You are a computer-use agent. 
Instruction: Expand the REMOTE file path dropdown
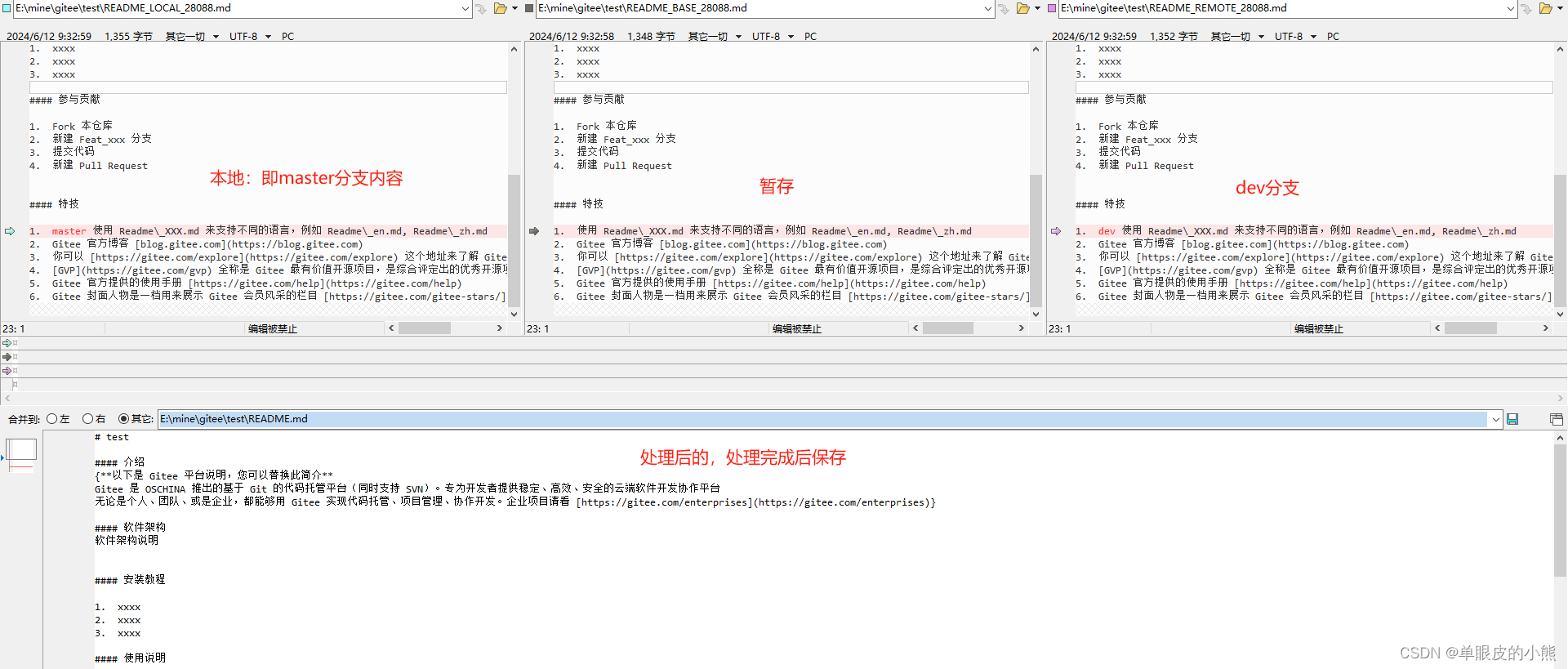click(1511, 8)
